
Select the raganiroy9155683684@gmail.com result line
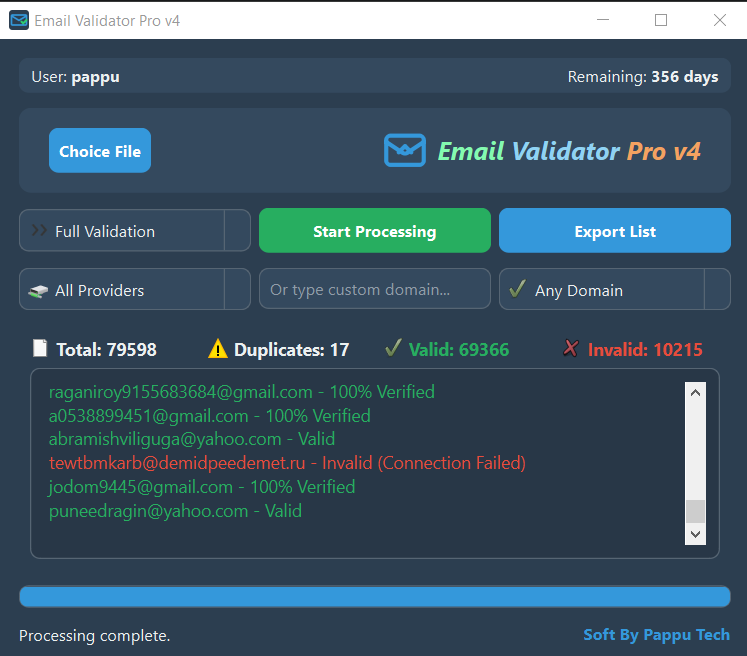[242, 392]
